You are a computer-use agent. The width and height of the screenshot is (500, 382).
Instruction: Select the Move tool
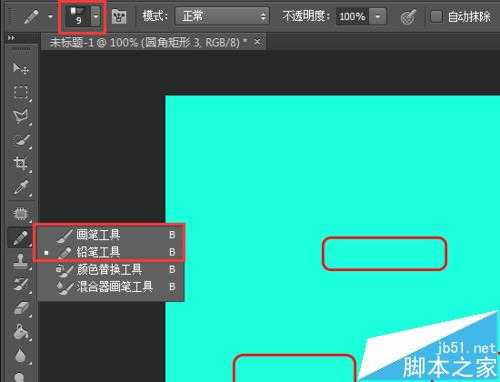pos(21,68)
